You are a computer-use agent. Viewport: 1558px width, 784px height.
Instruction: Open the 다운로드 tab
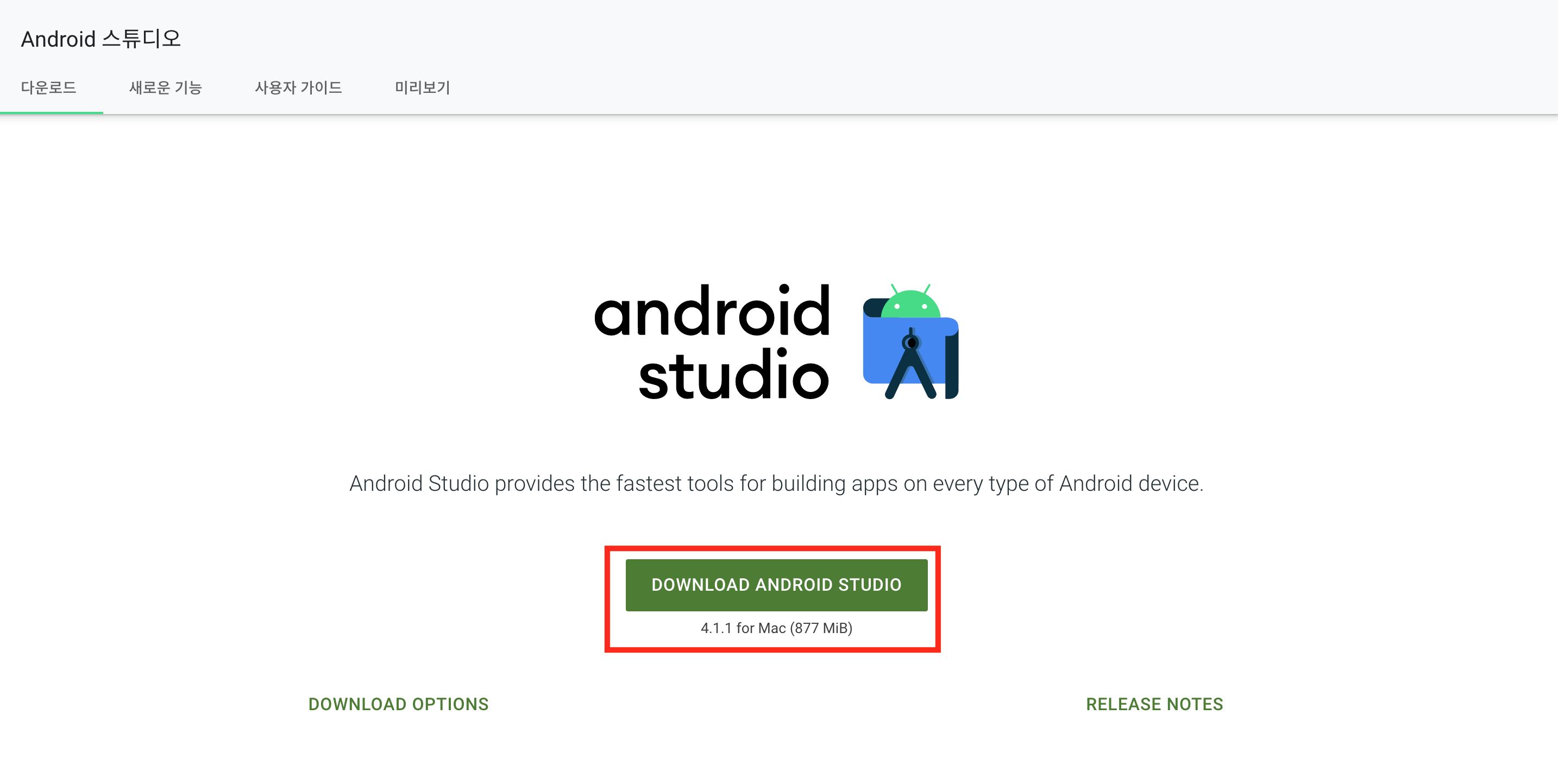48,87
